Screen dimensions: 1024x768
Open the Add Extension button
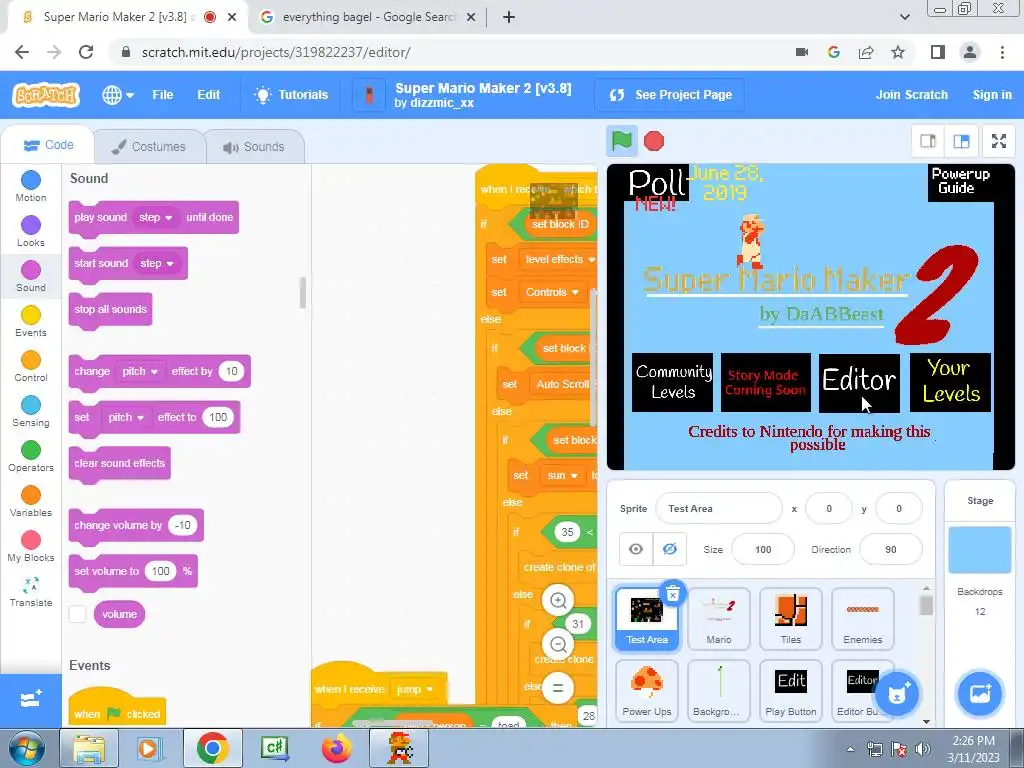coord(31,700)
